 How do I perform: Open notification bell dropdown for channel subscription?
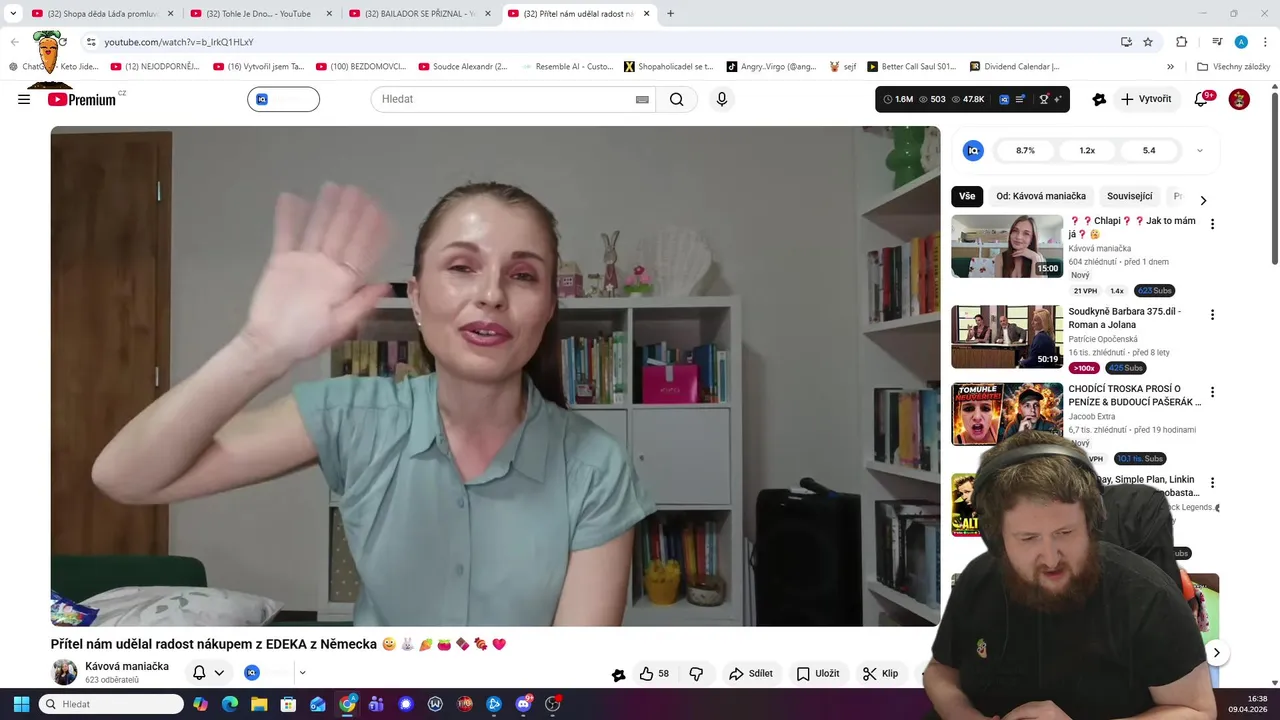tap(208, 673)
